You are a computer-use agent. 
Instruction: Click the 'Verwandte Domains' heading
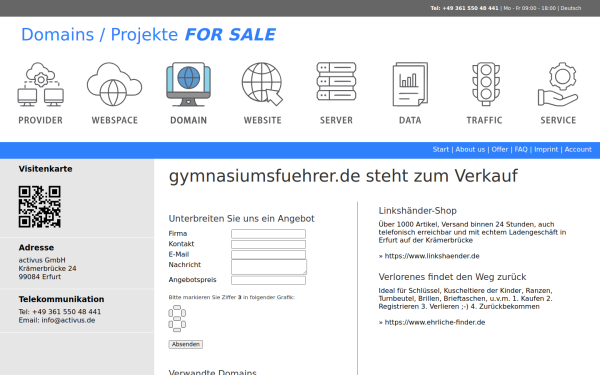pos(212,372)
